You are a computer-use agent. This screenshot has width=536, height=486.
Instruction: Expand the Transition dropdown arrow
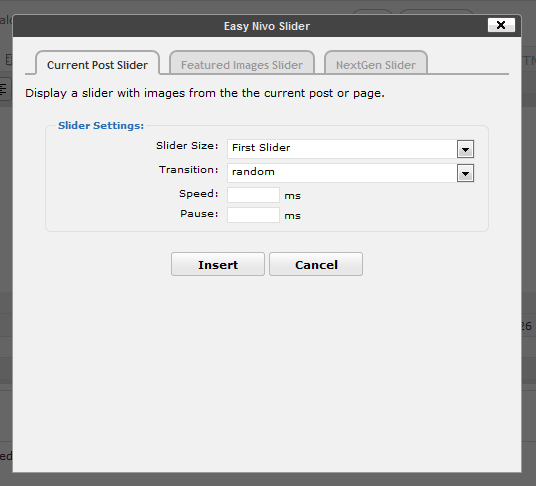pos(465,173)
